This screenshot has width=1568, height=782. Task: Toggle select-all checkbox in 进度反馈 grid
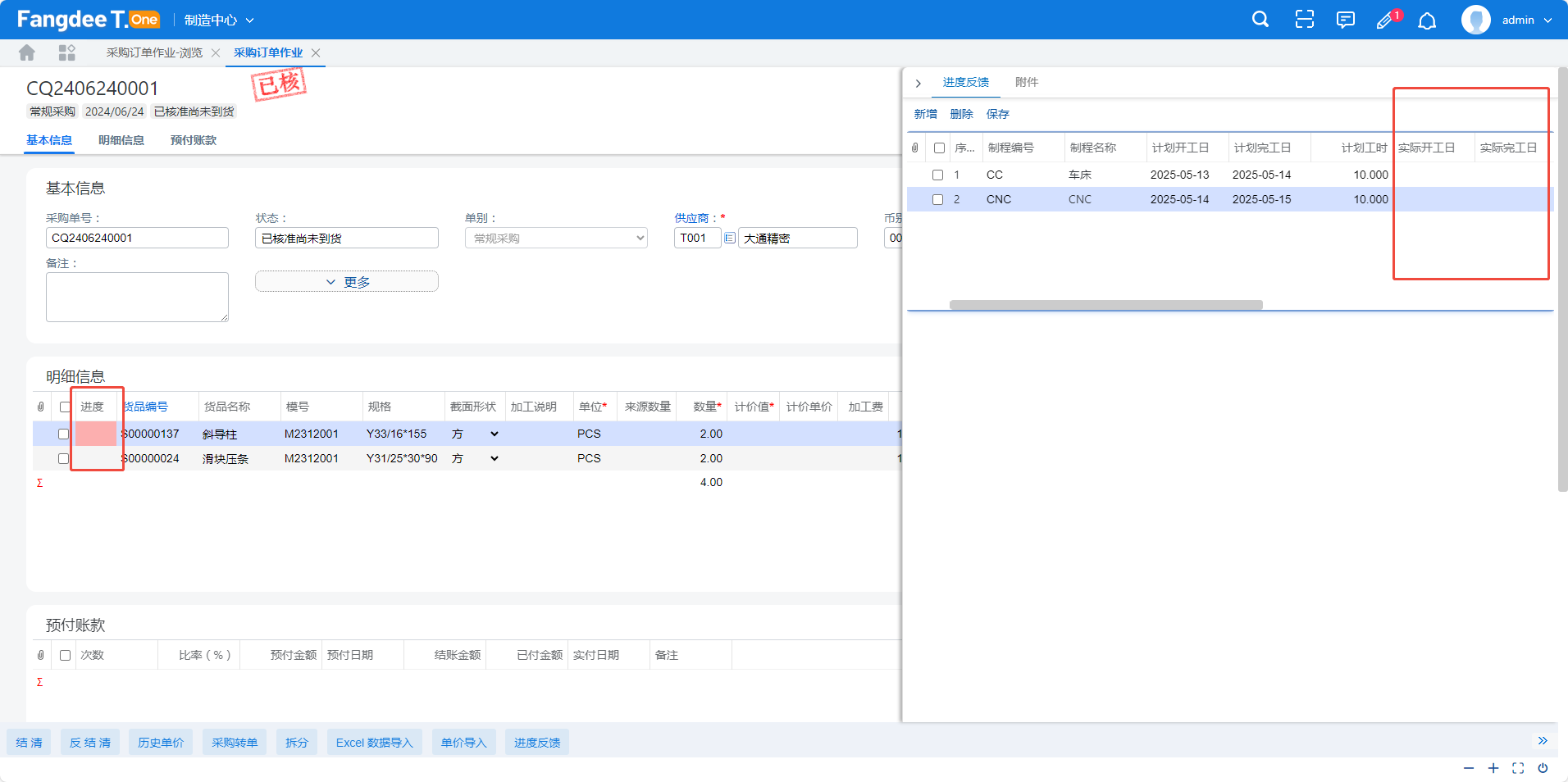[x=939, y=148]
